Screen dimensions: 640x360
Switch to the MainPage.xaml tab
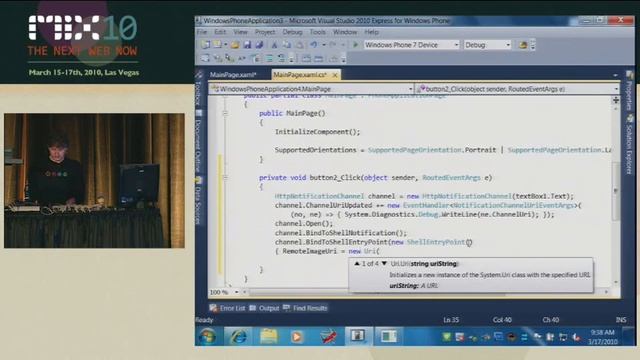pyautogui.click(x=233, y=75)
